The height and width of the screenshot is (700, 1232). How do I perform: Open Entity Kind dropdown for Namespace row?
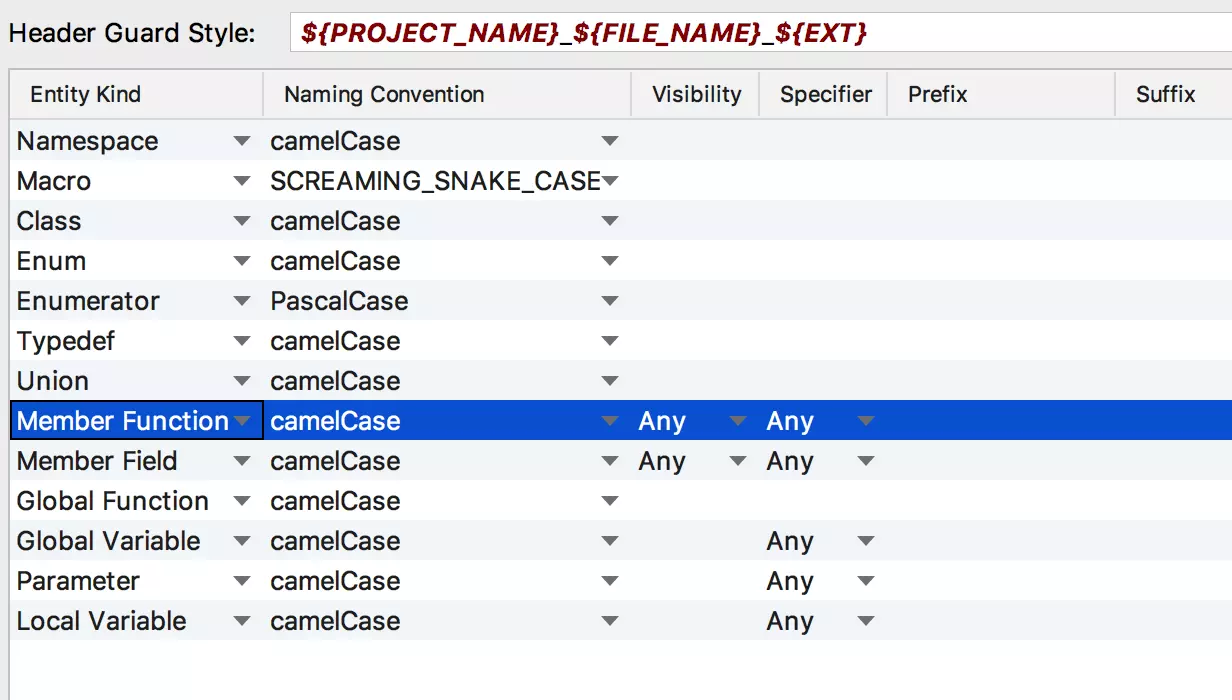pyautogui.click(x=241, y=141)
